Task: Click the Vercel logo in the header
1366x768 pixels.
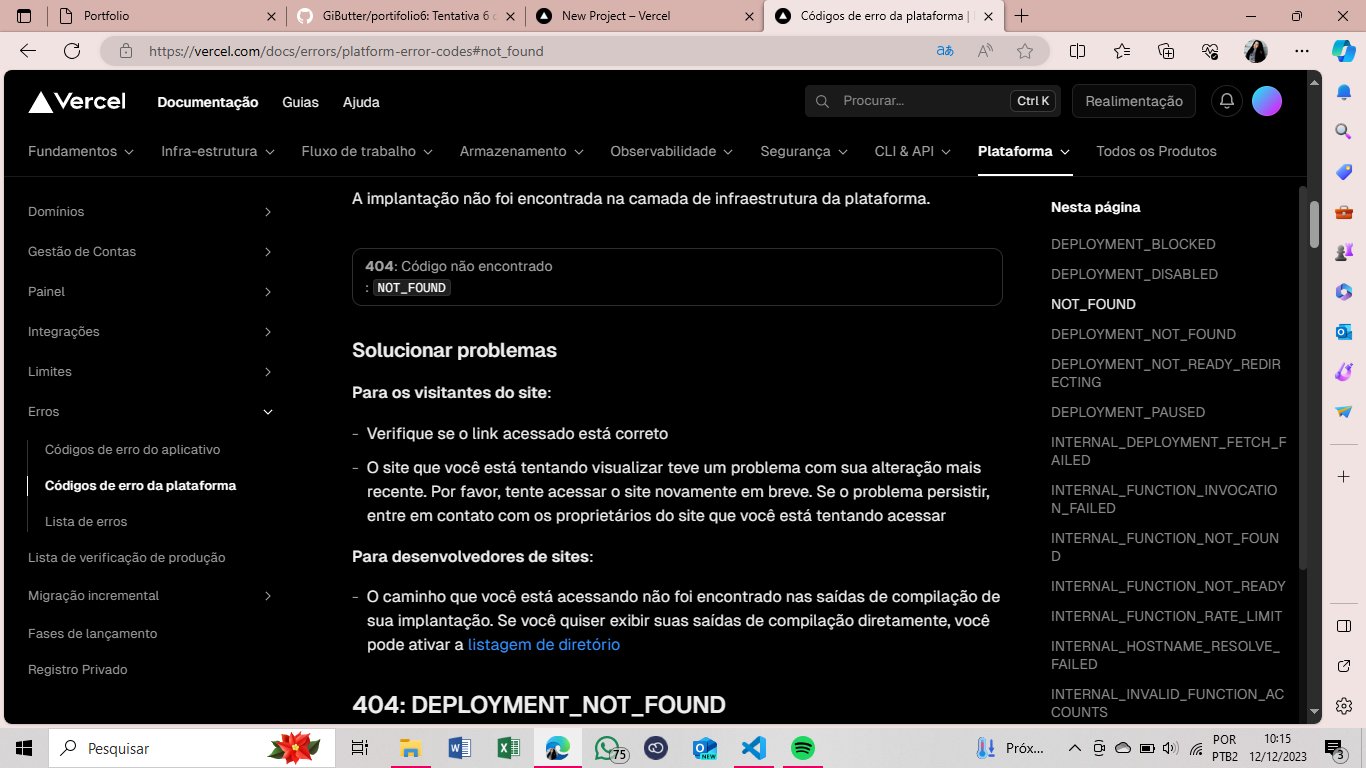Action: pyautogui.click(x=77, y=102)
